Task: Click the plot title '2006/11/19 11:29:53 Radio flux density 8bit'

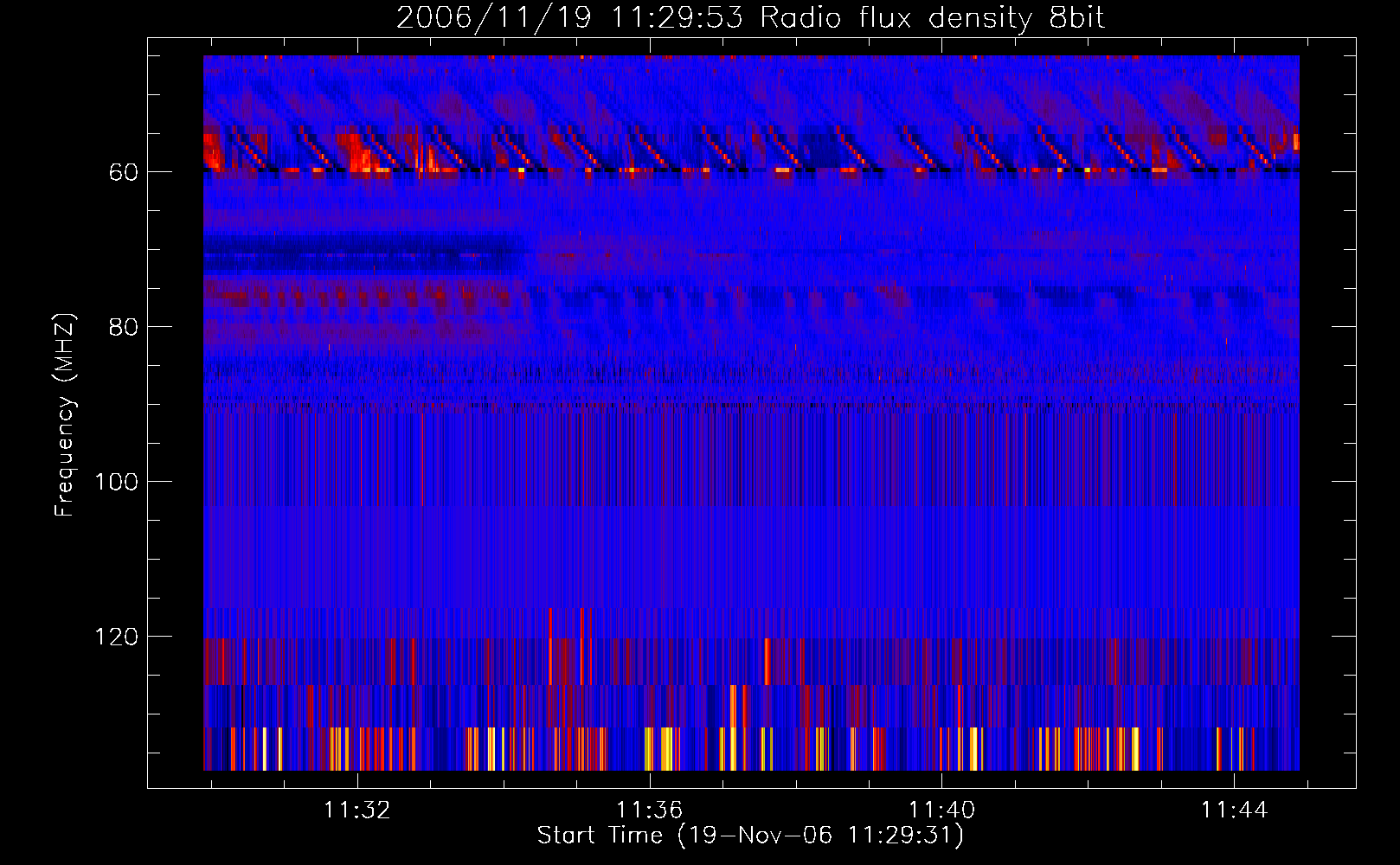Action: coord(750,18)
